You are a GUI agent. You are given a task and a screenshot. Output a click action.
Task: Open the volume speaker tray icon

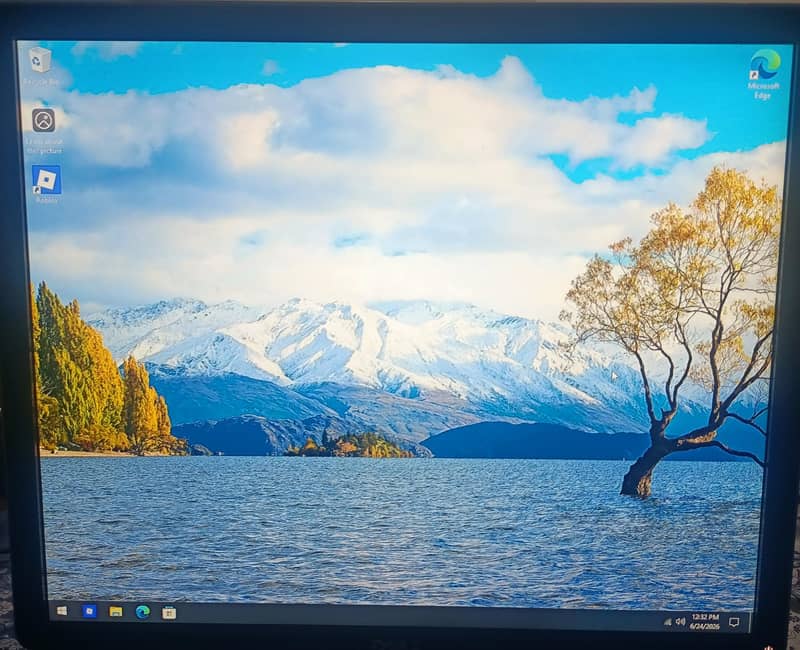[680, 621]
